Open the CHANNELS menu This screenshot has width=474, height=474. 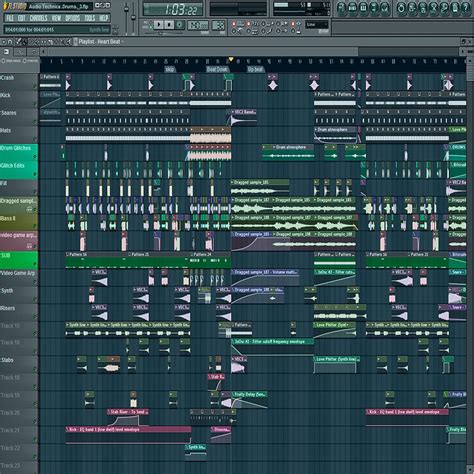point(38,18)
